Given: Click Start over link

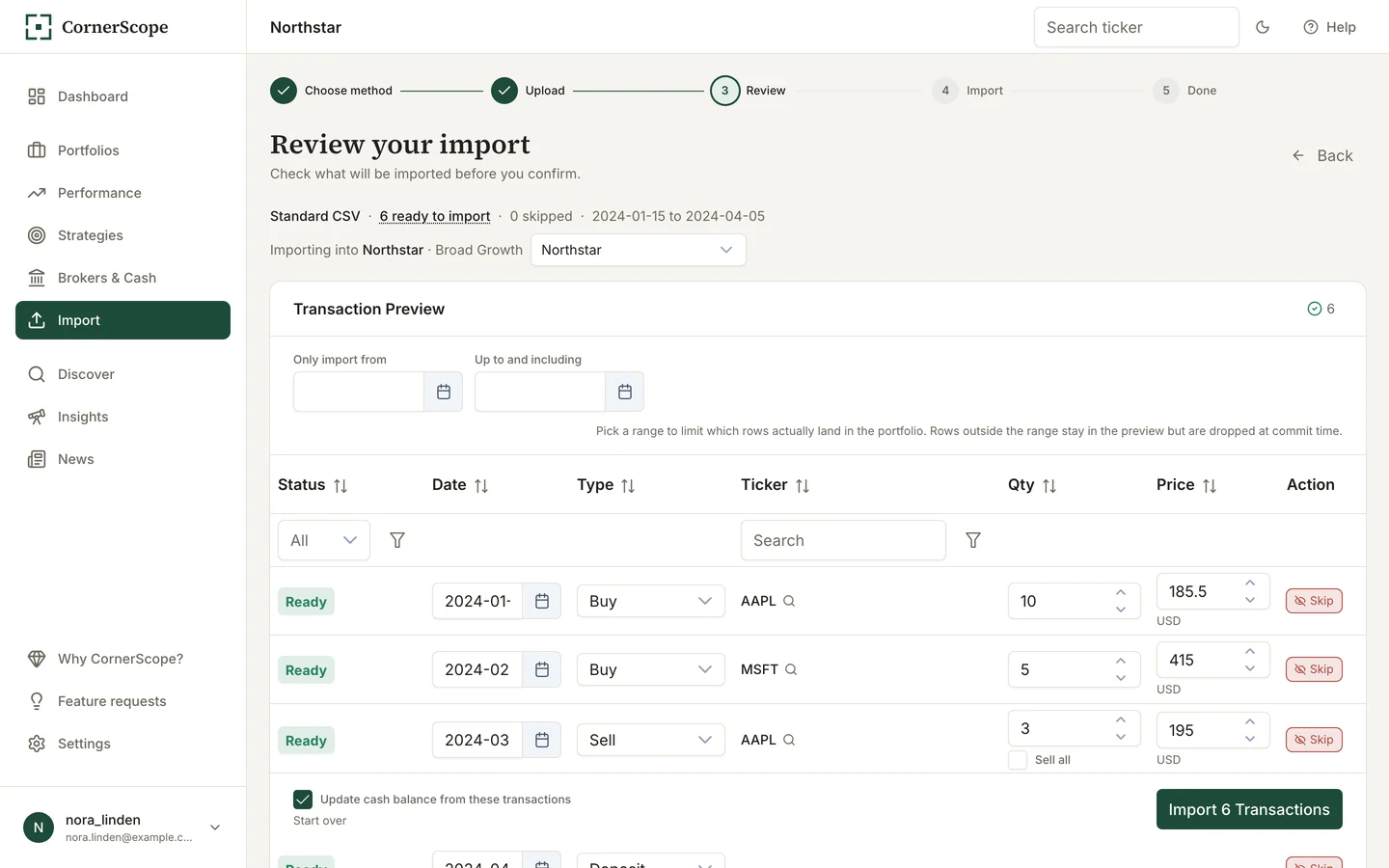Looking at the screenshot, I should (320, 821).
